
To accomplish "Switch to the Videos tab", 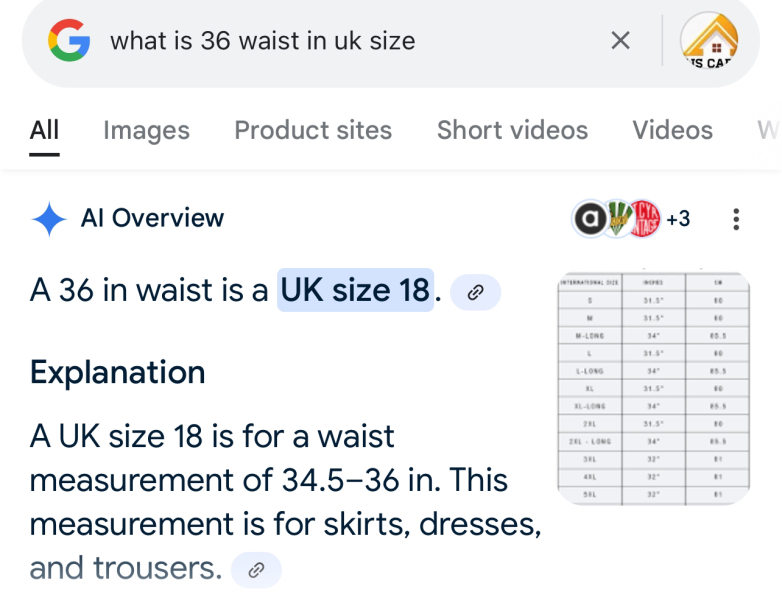I will point(672,131).
